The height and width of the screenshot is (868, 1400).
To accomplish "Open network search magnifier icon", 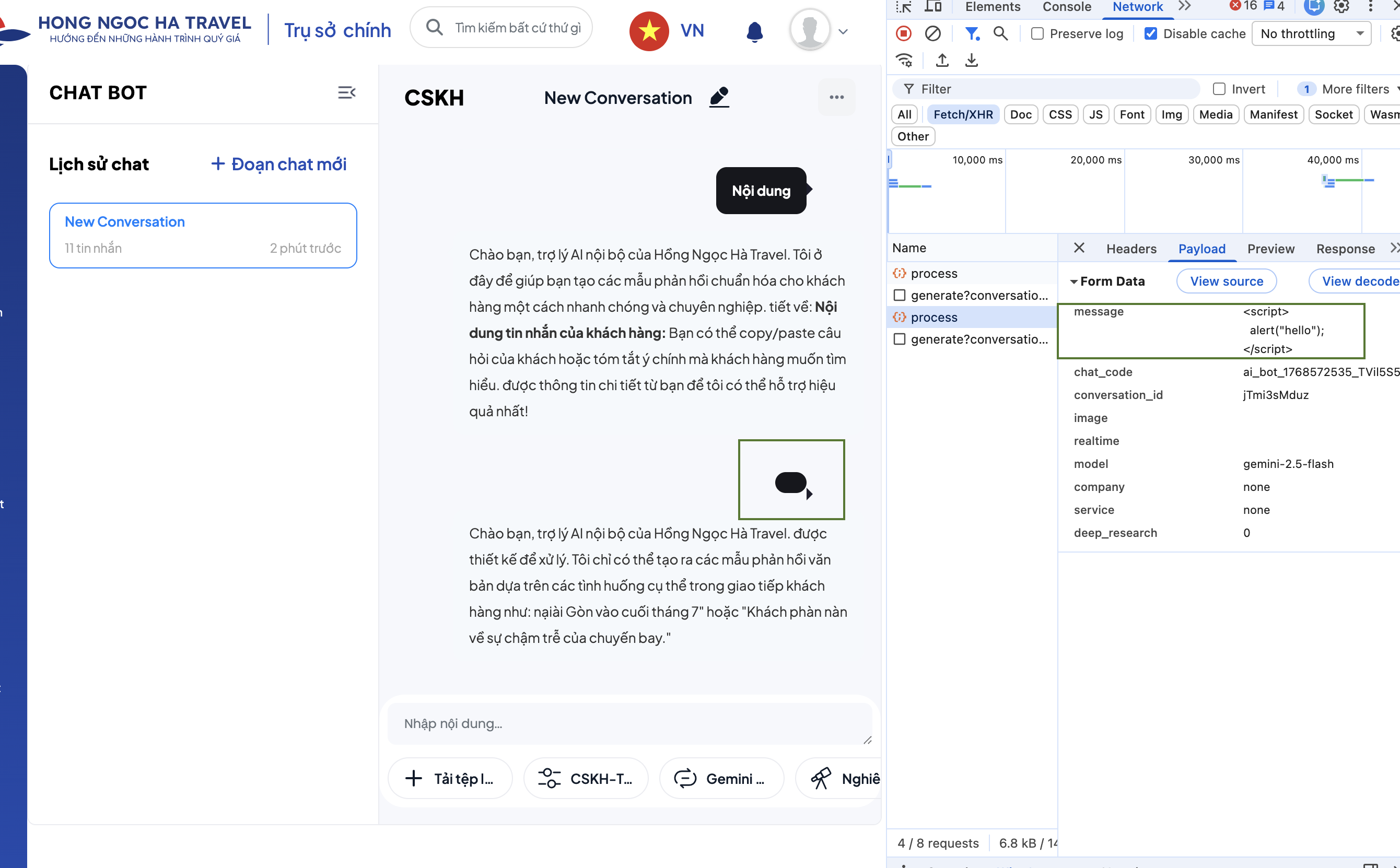I will pyautogui.click(x=1000, y=34).
